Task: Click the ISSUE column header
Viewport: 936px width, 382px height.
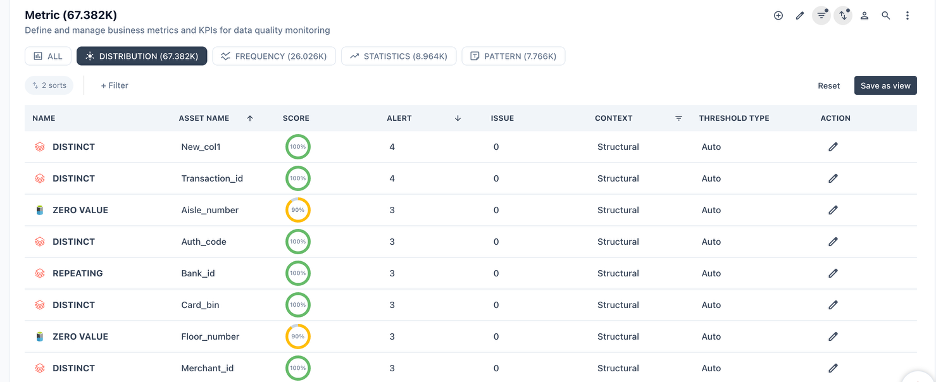Action: click(x=502, y=118)
